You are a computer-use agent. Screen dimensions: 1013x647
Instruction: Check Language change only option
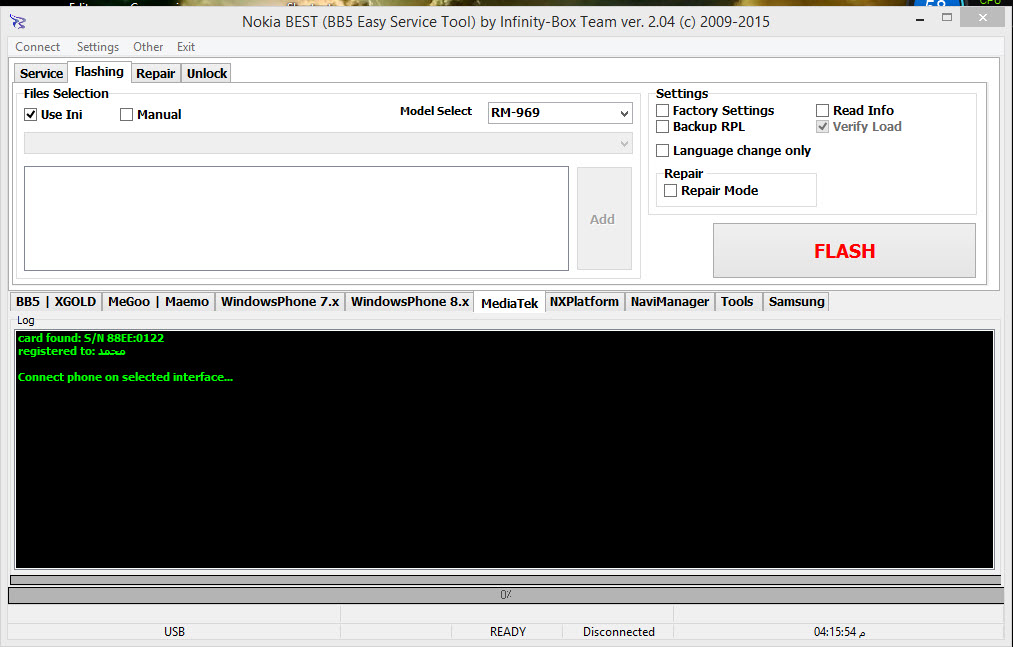click(662, 151)
